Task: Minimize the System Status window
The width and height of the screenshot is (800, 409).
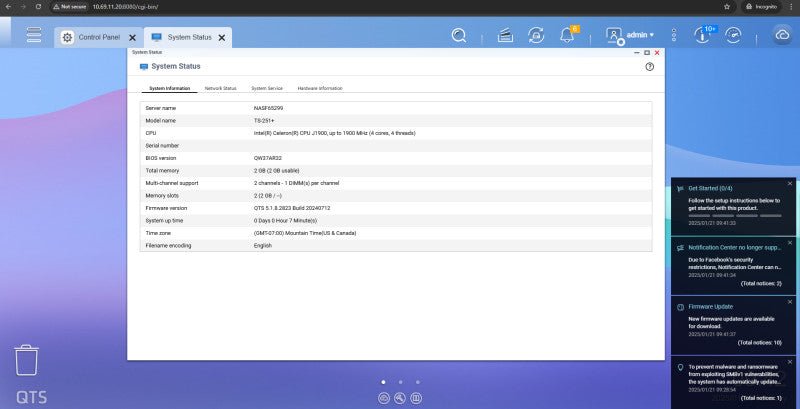Action: tap(637, 53)
